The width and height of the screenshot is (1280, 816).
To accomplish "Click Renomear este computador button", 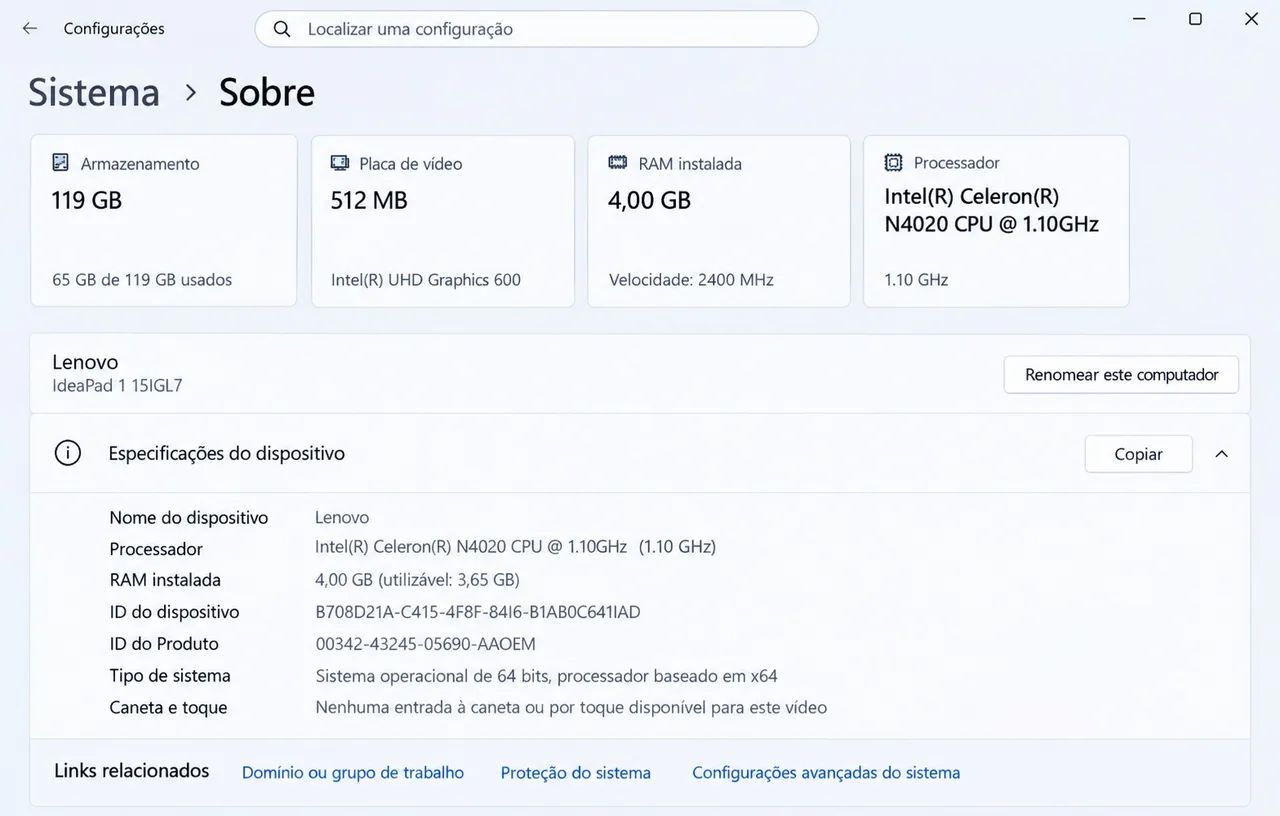I will [x=1121, y=375].
